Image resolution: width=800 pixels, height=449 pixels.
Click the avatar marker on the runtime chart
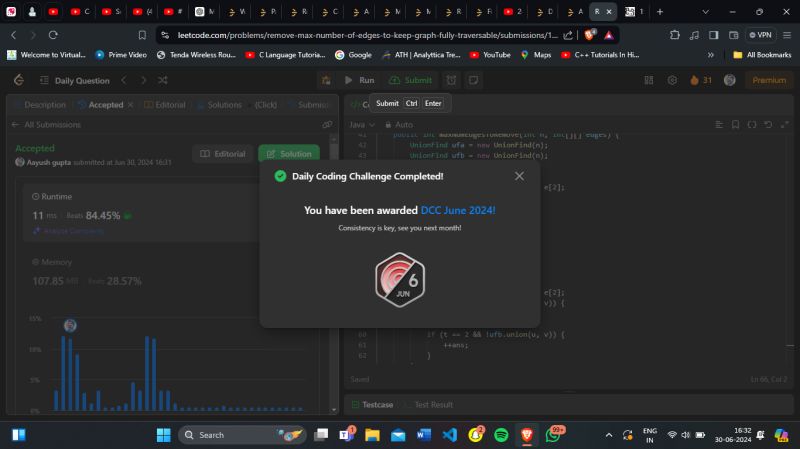click(x=70, y=325)
